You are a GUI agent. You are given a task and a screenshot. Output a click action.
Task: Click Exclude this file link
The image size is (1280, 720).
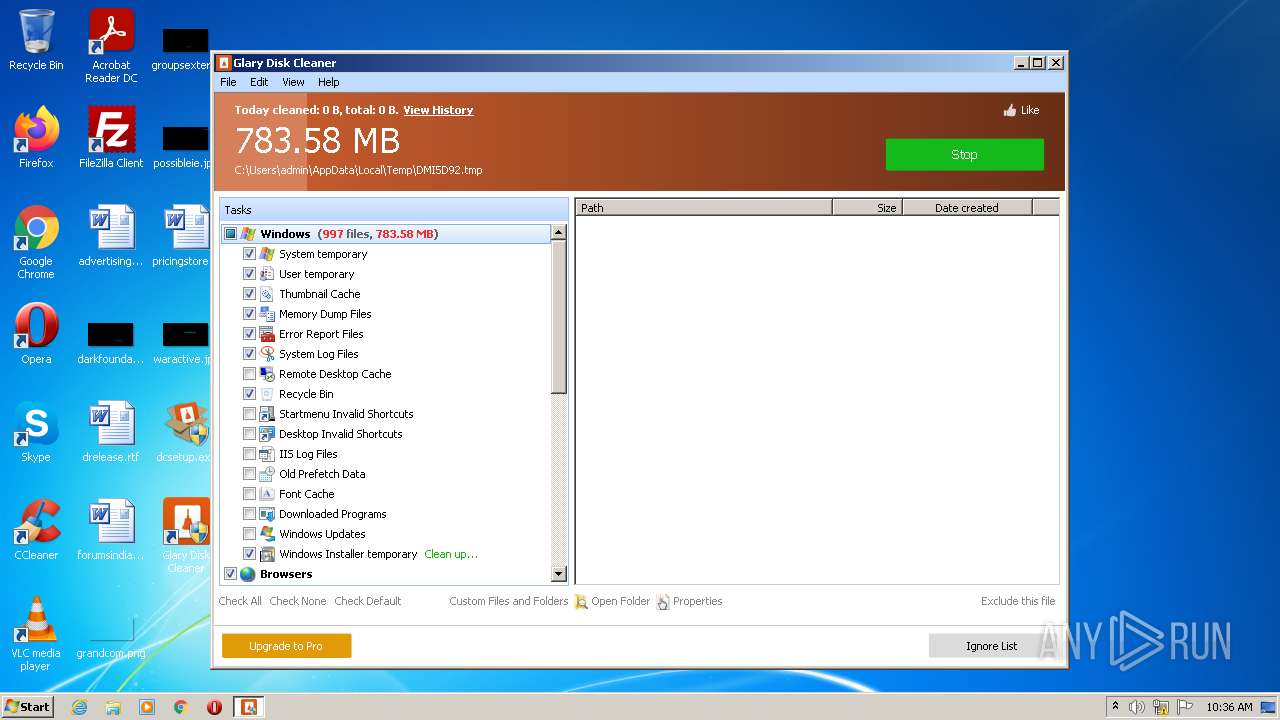pyautogui.click(x=1018, y=601)
